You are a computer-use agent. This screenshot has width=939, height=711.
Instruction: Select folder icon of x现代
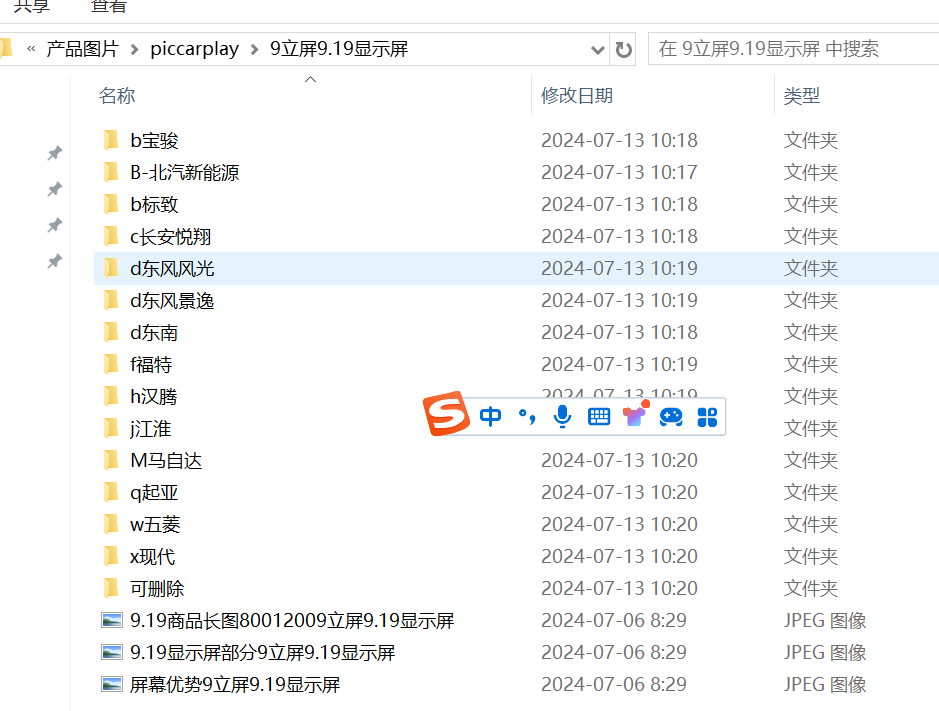pos(111,556)
